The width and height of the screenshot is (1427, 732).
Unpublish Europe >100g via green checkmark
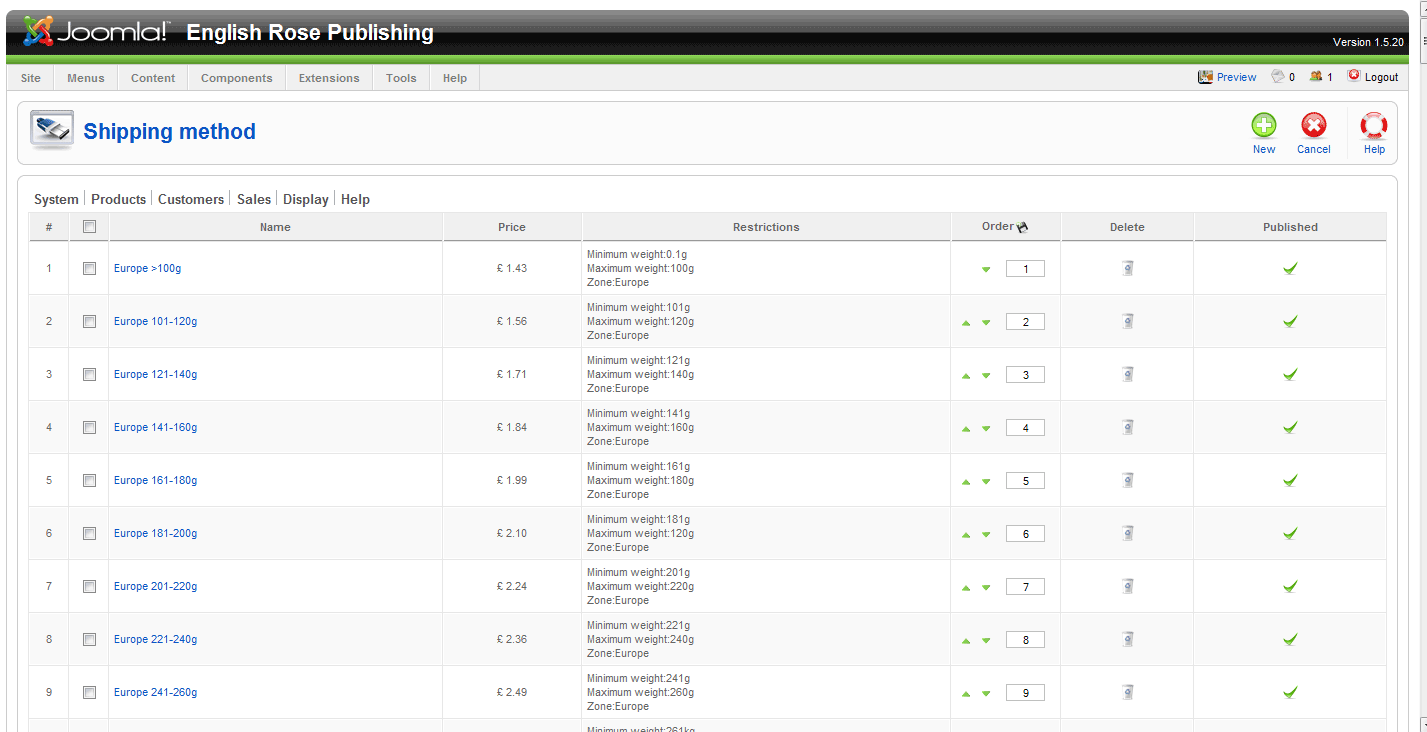[1290, 268]
